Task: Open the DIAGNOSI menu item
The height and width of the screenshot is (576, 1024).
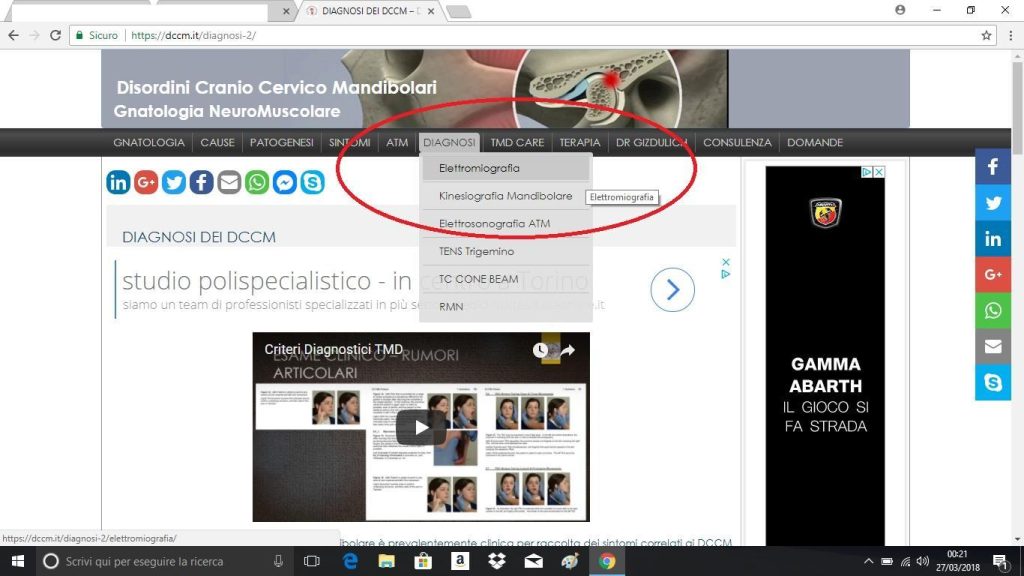Action: coord(449,142)
